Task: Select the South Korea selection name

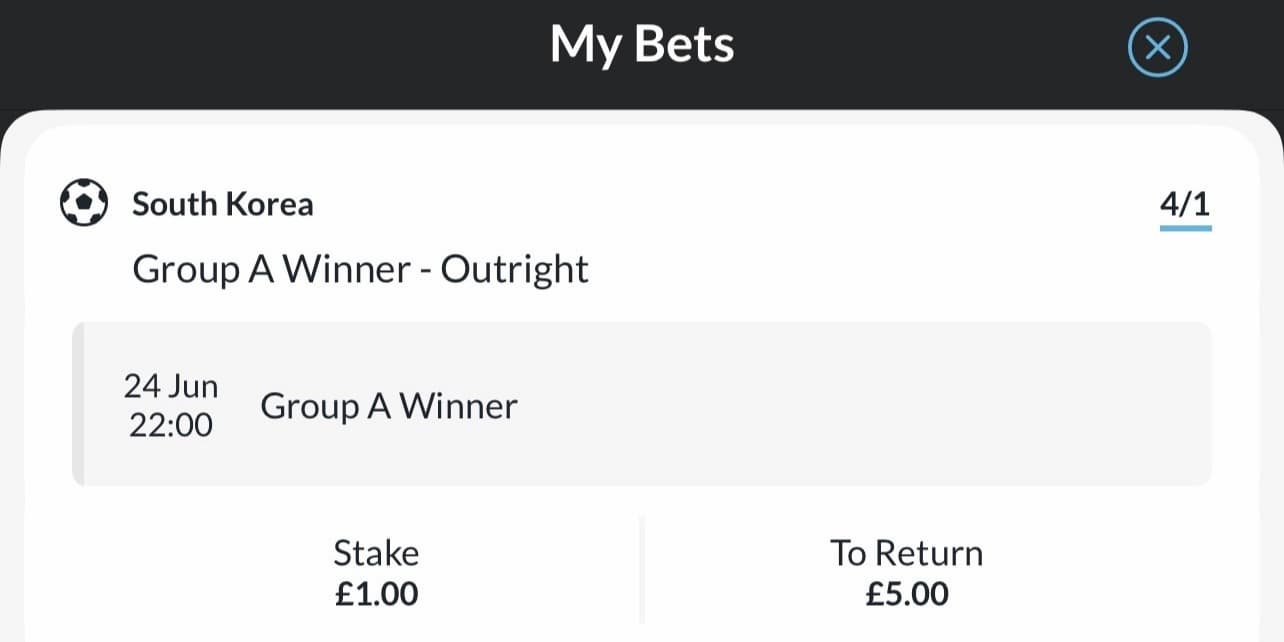Action: 223,204
